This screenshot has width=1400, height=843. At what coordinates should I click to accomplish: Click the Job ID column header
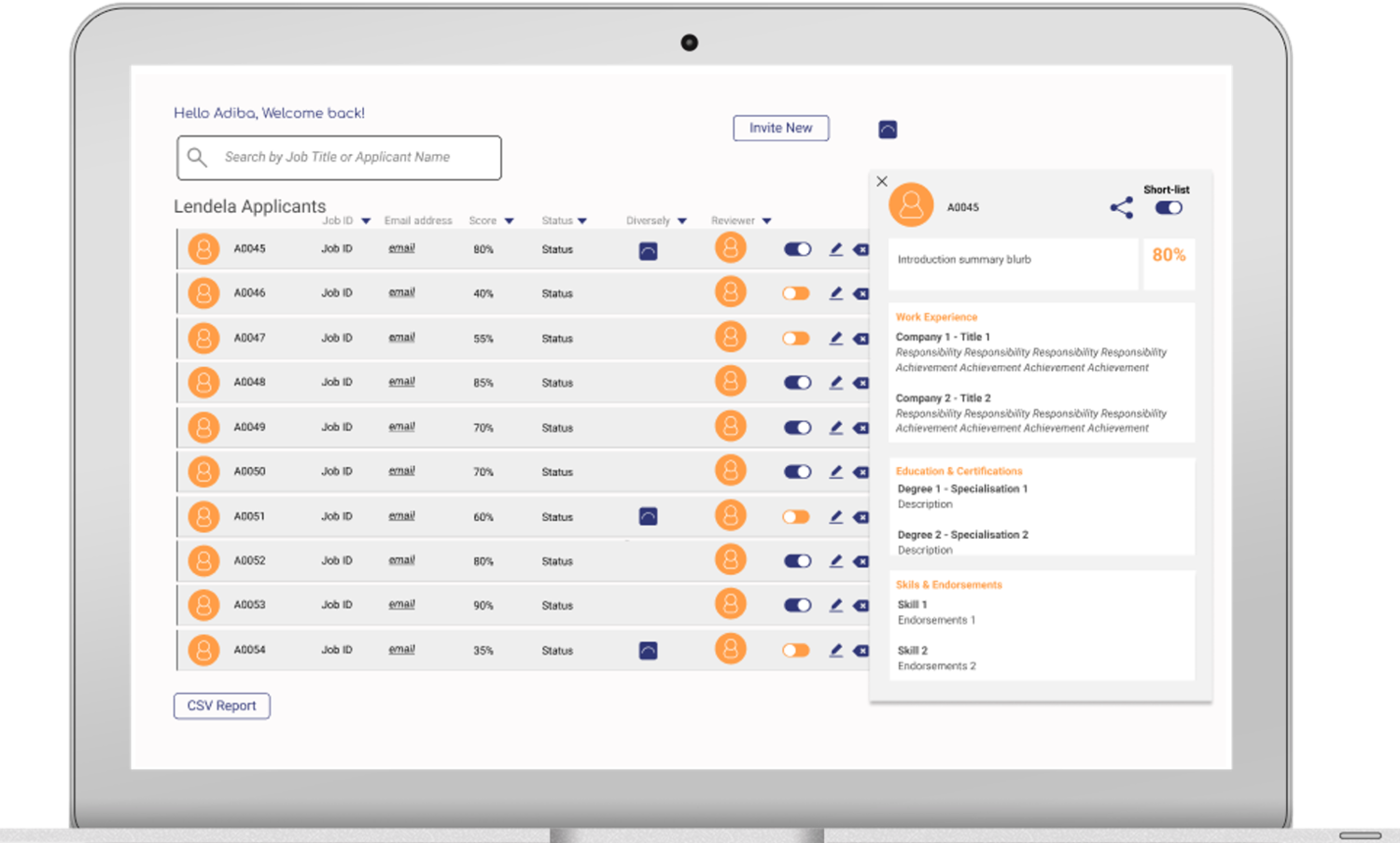[338, 221]
